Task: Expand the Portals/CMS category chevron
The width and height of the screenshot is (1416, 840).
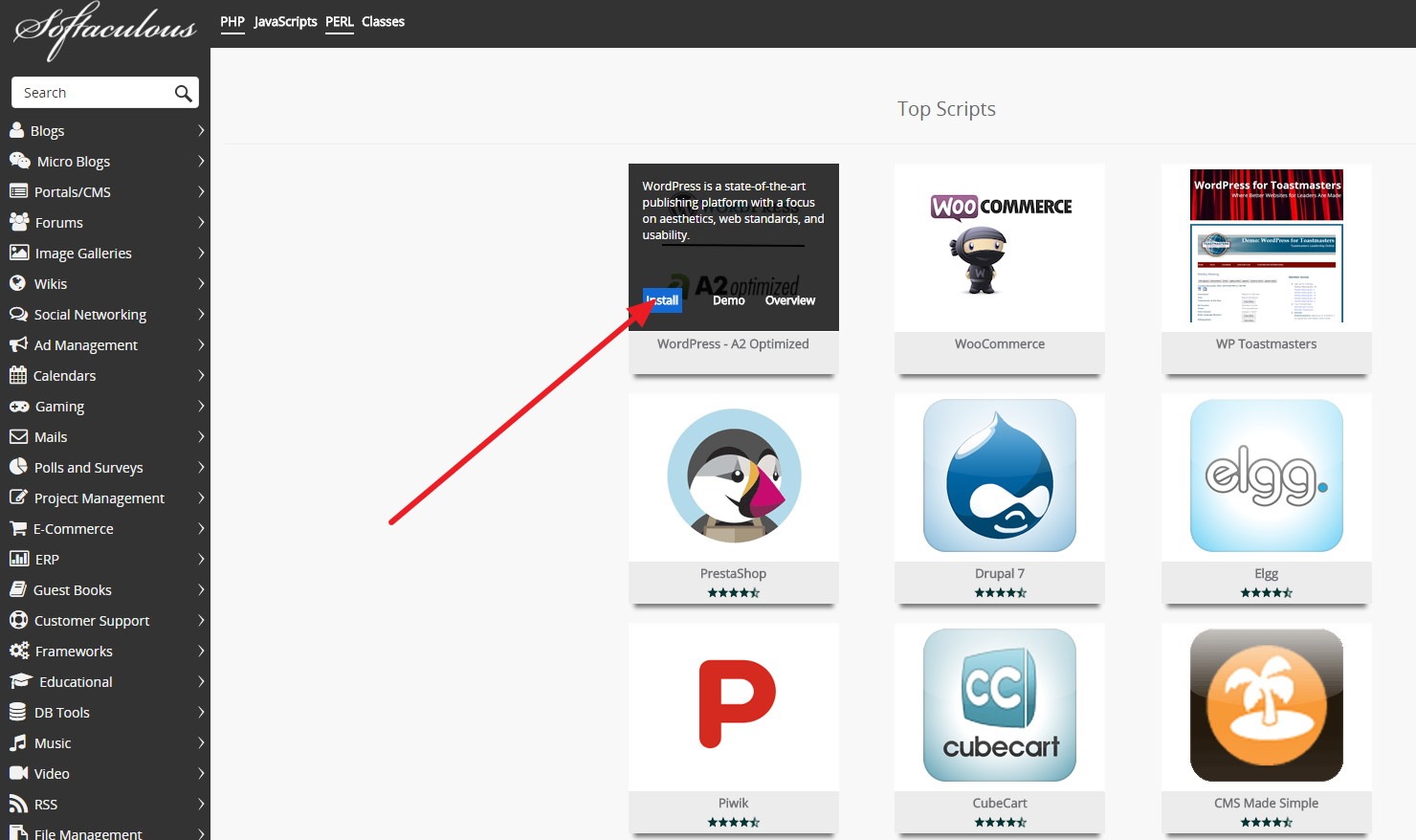Action: [201, 191]
